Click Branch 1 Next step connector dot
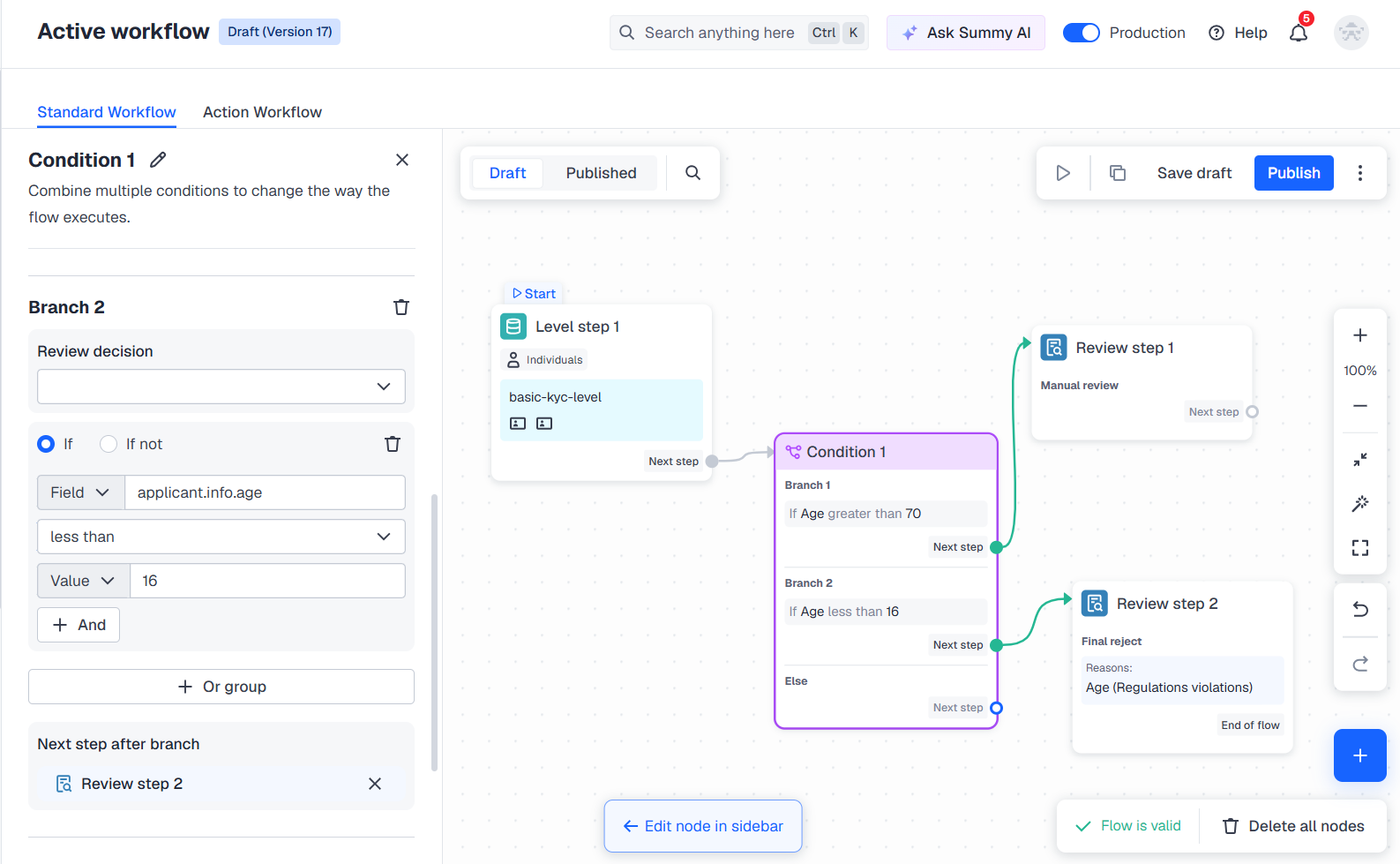The width and height of the screenshot is (1400, 864). pos(996,547)
